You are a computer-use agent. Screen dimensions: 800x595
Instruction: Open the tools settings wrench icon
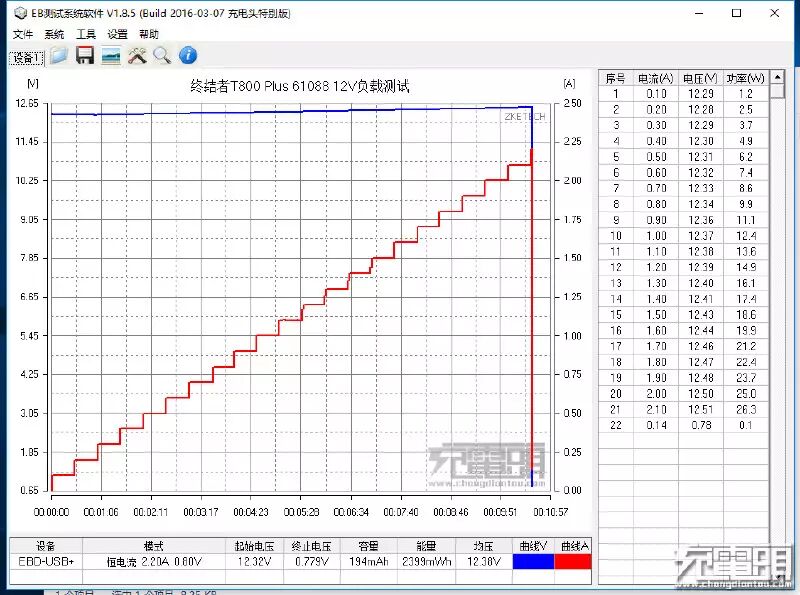(x=137, y=56)
